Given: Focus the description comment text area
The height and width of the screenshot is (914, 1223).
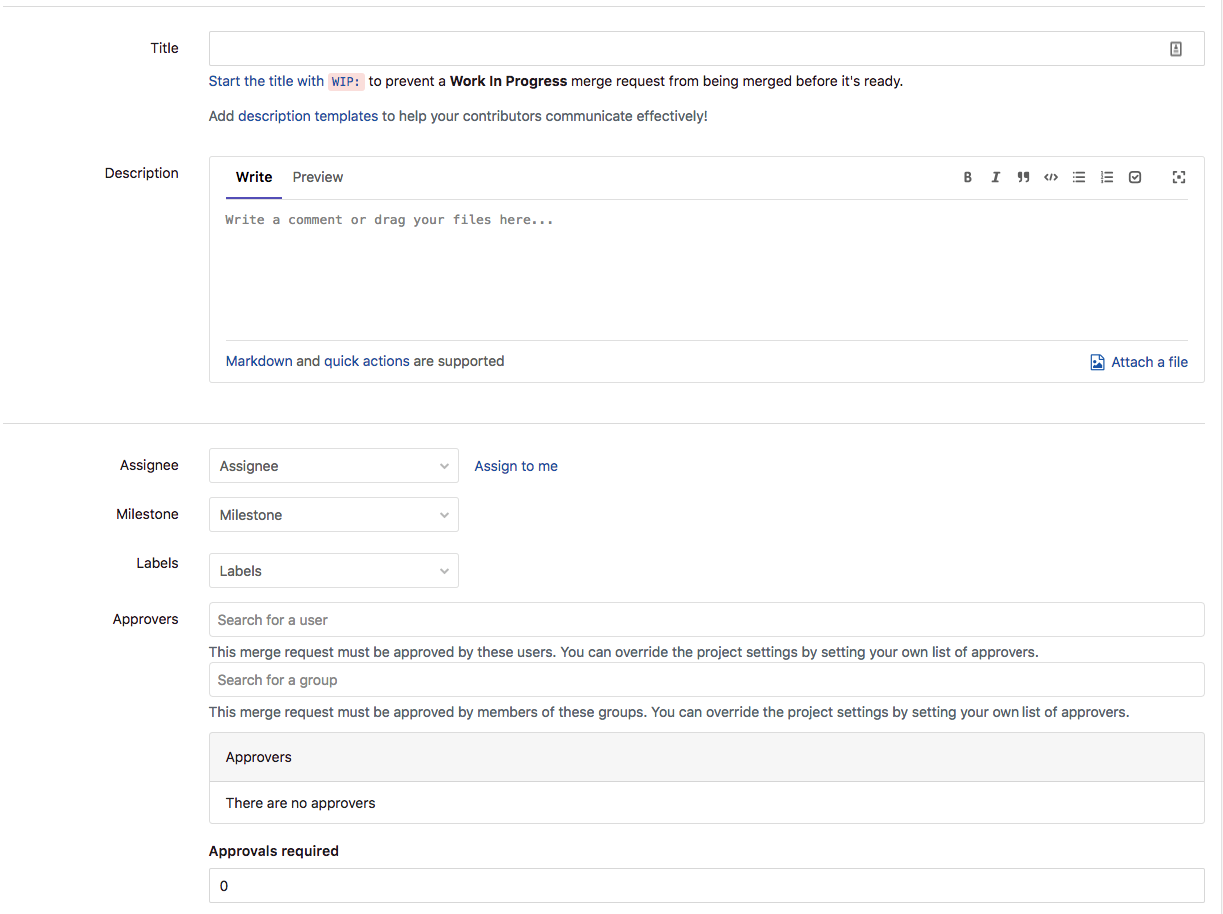Looking at the screenshot, I should click(x=706, y=270).
